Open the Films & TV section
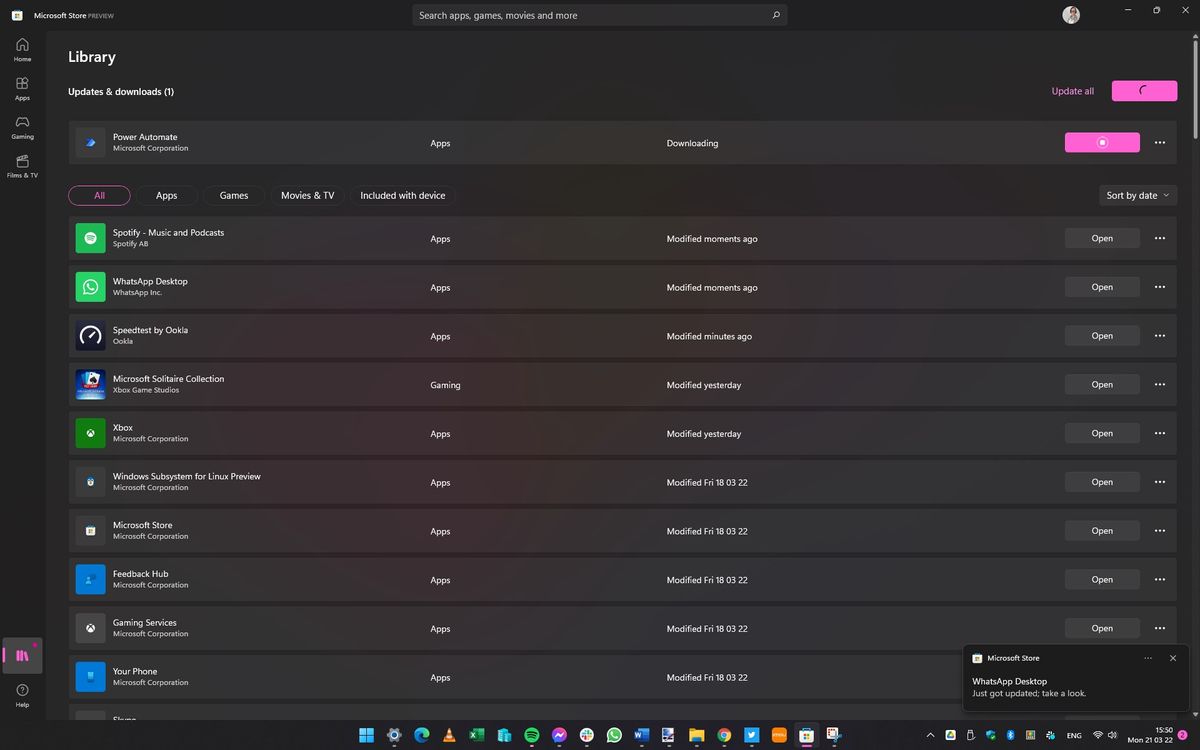 (x=21, y=165)
